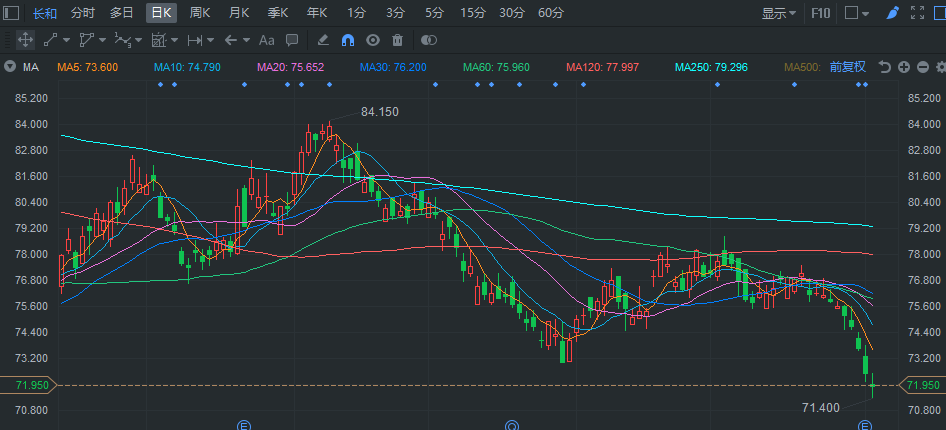Select the arrow annotation tool
The width and height of the screenshot is (946, 430).
(x=230, y=40)
